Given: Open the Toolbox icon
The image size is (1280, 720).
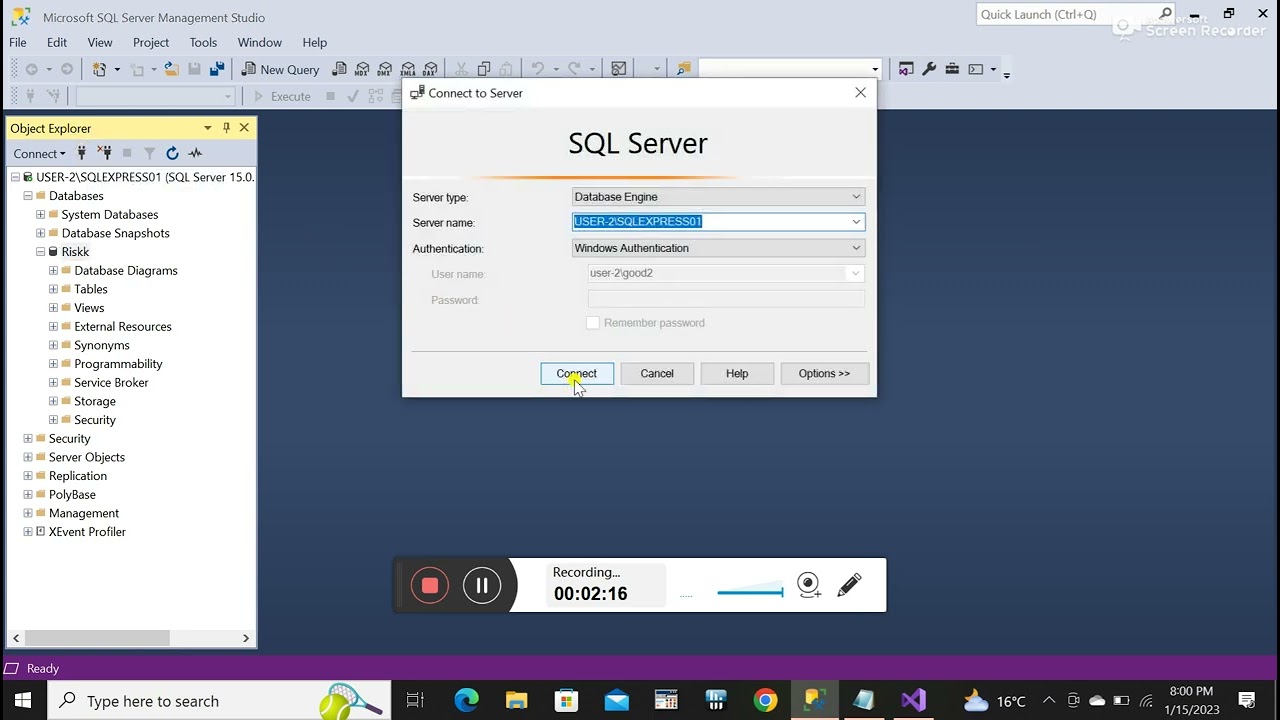Looking at the screenshot, I should [x=952, y=69].
